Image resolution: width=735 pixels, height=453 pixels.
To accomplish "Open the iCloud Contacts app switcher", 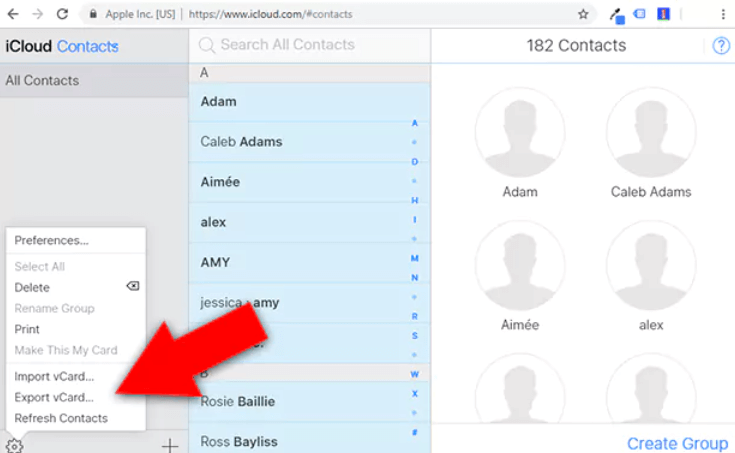I will click(62, 46).
